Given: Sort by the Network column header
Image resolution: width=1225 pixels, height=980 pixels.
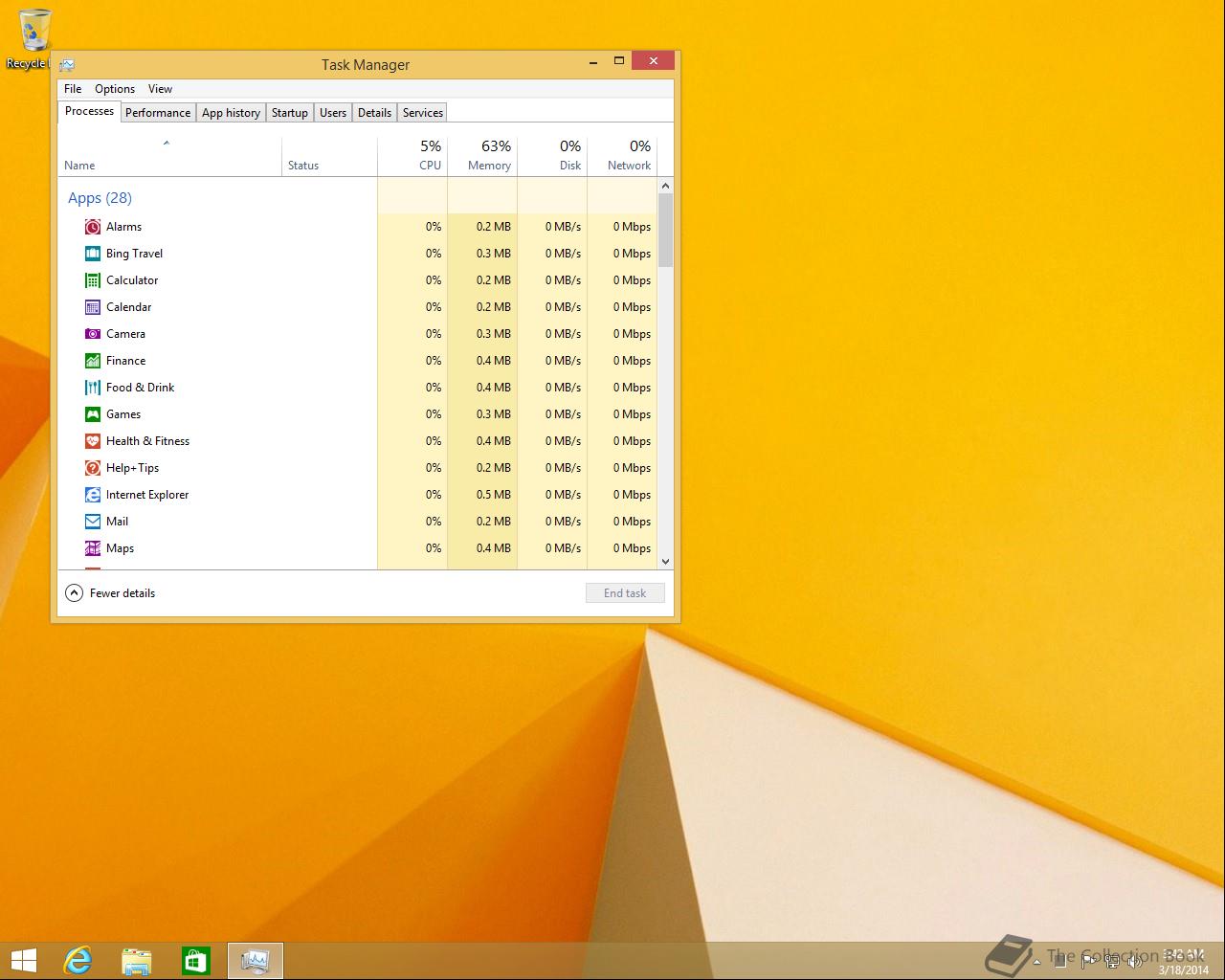Looking at the screenshot, I should point(622,157).
